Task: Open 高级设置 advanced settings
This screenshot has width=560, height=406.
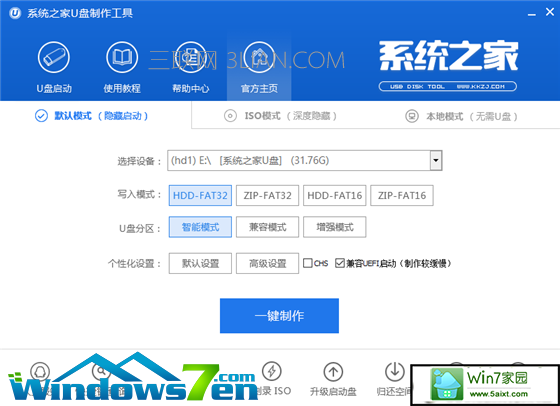Action: click(267, 263)
